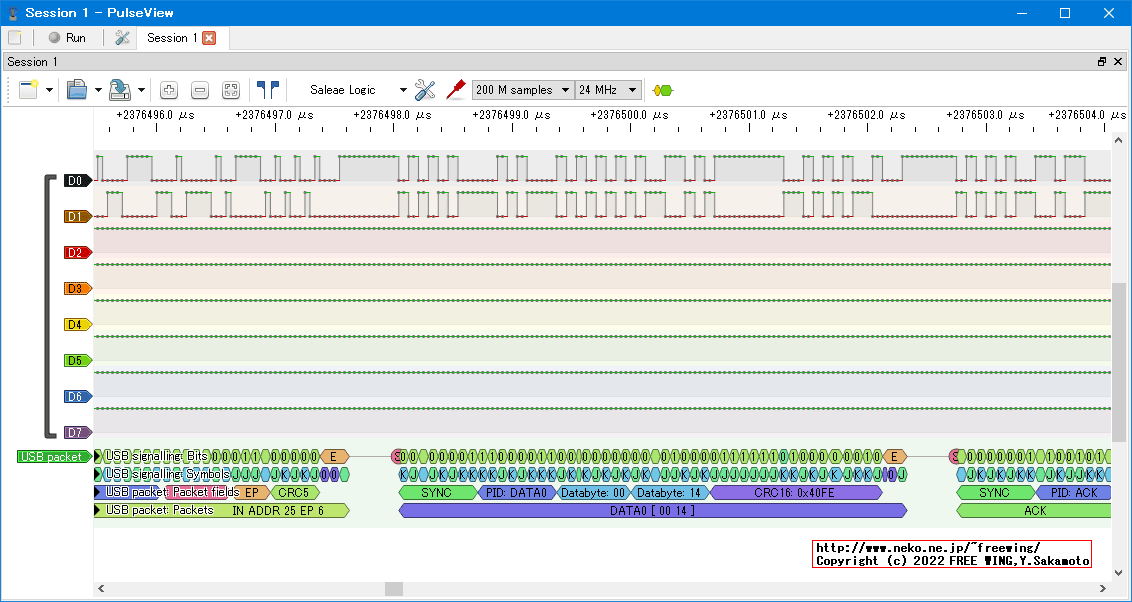Image resolution: width=1132 pixels, height=602 pixels.
Task: Click the zoom-to-fit icon
Action: (231, 90)
